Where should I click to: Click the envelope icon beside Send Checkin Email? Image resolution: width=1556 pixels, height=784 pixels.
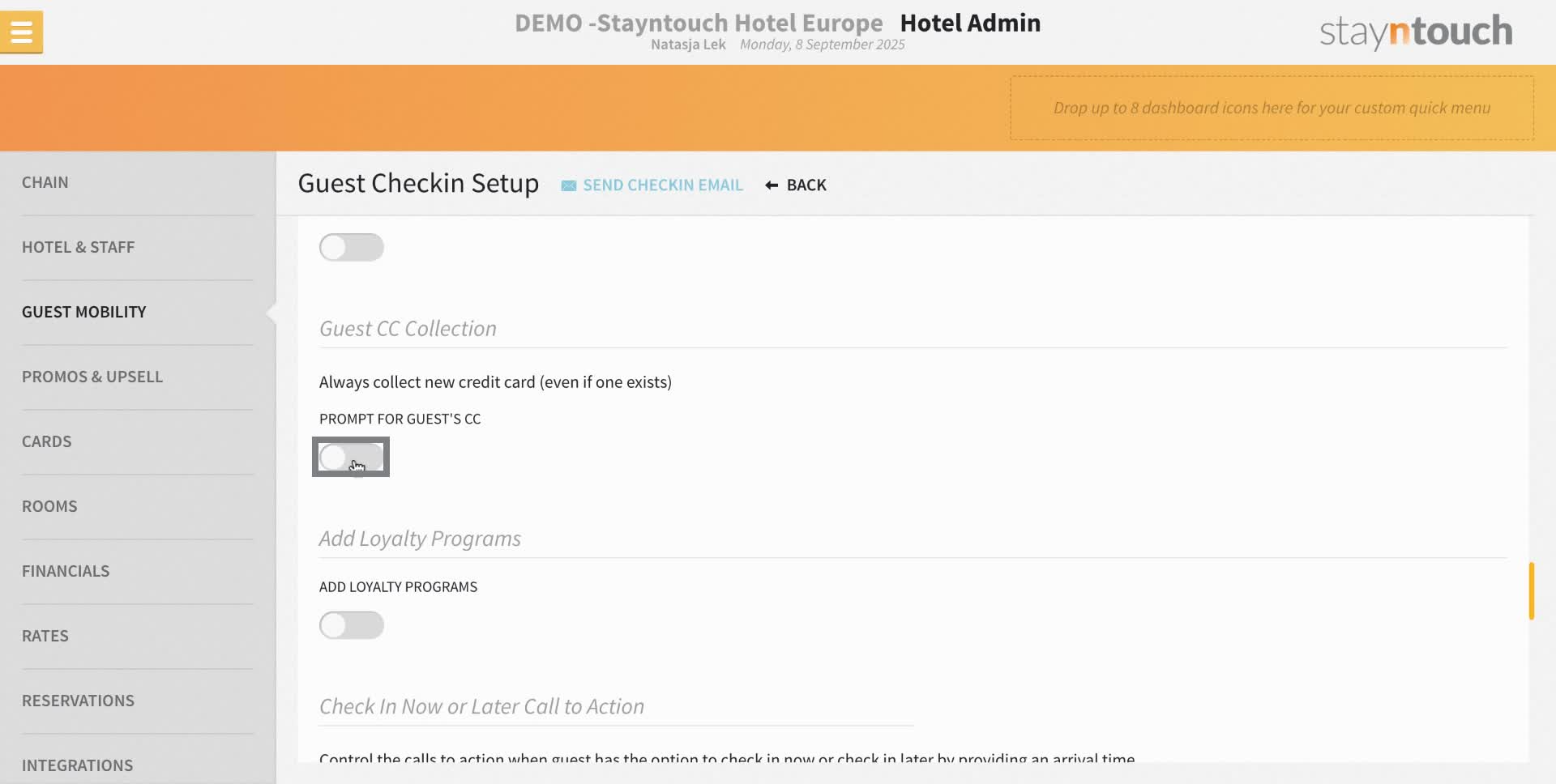(568, 185)
